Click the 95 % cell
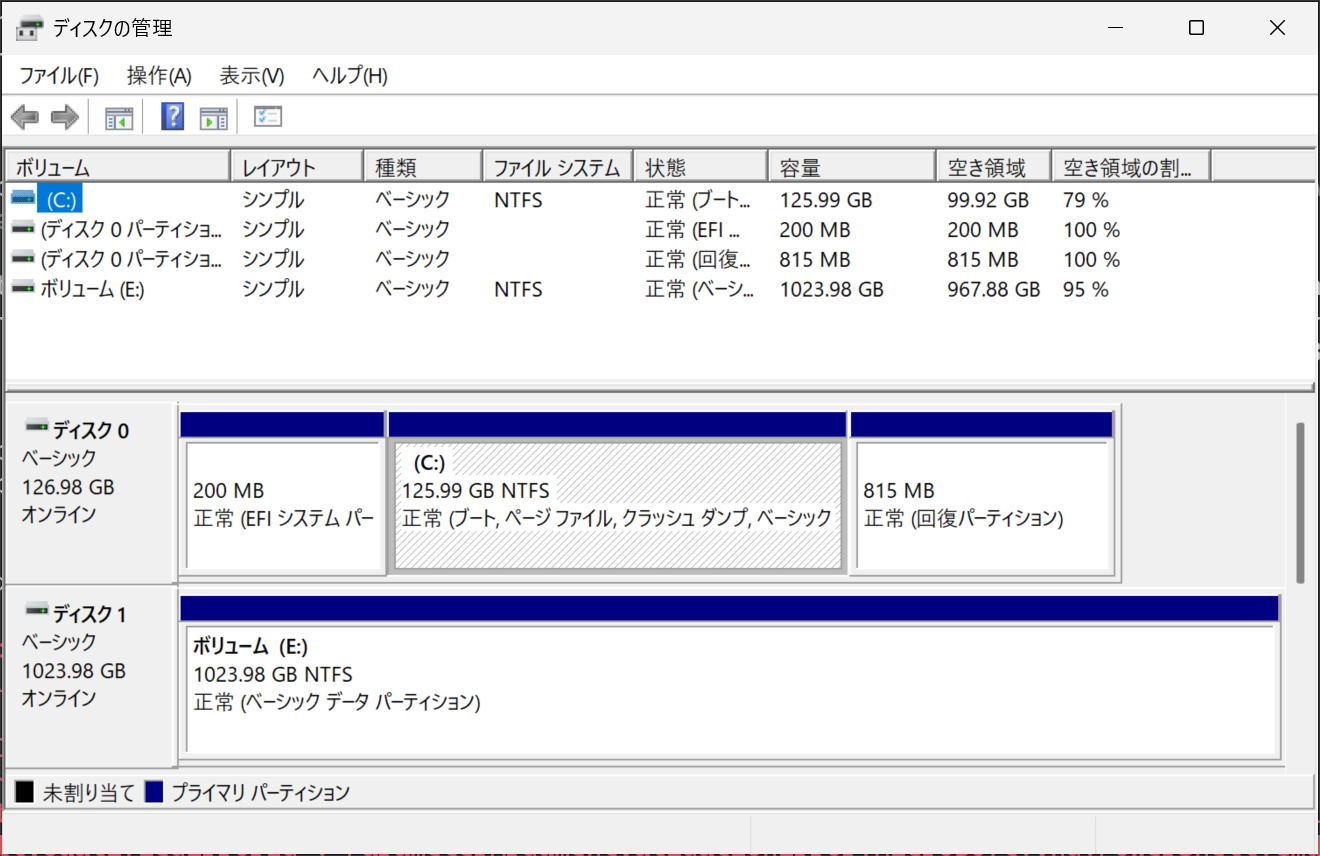1320x856 pixels. (1085, 290)
